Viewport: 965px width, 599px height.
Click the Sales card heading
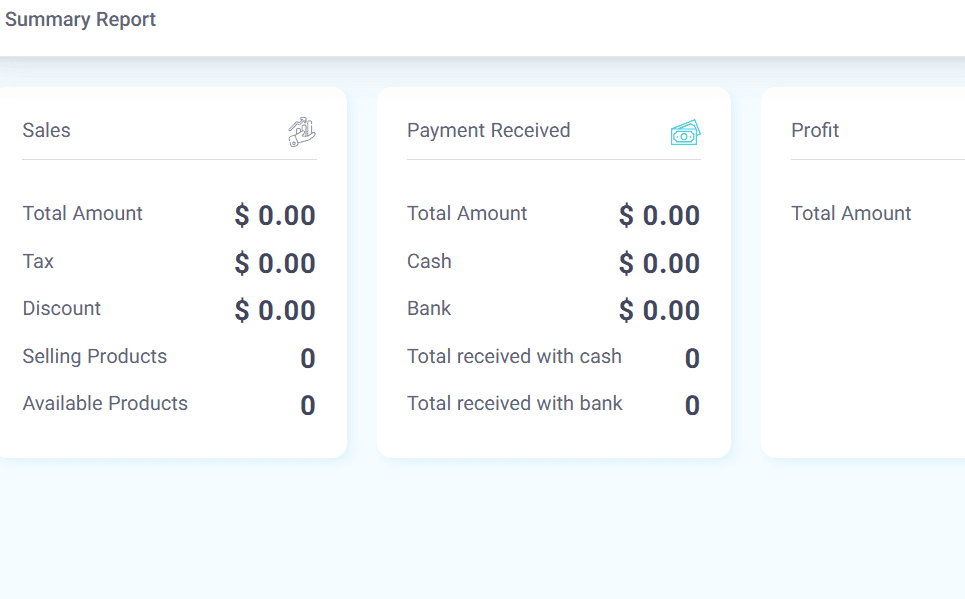[47, 131]
